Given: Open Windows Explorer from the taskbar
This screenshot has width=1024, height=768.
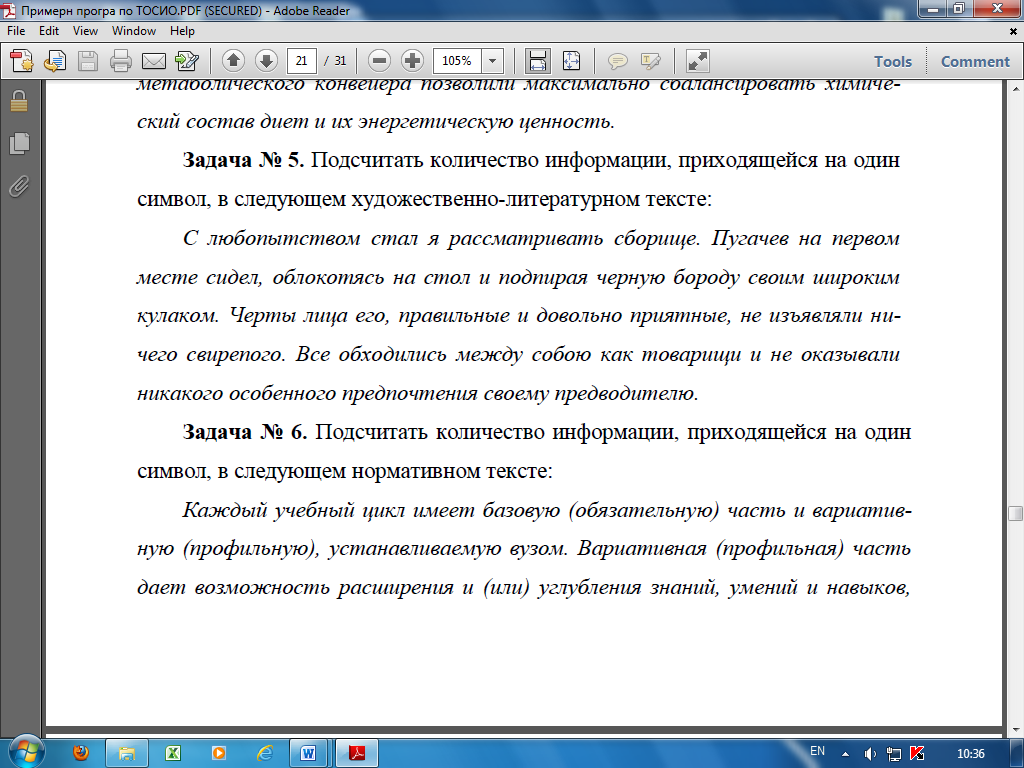Looking at the screenshot, I should click(127, 753).
